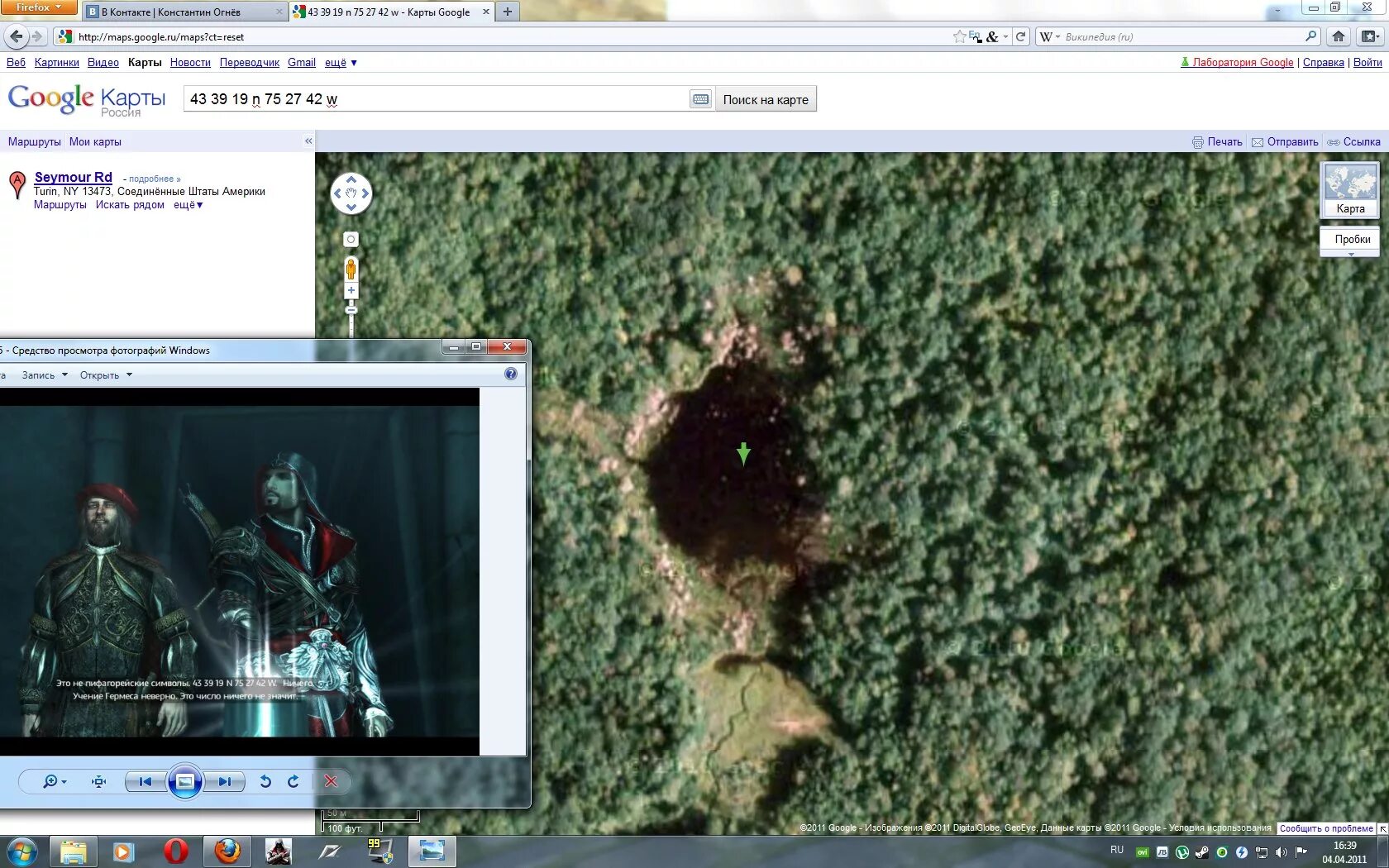Open a new tab with plus button
1389x868 pixels.
508,12
